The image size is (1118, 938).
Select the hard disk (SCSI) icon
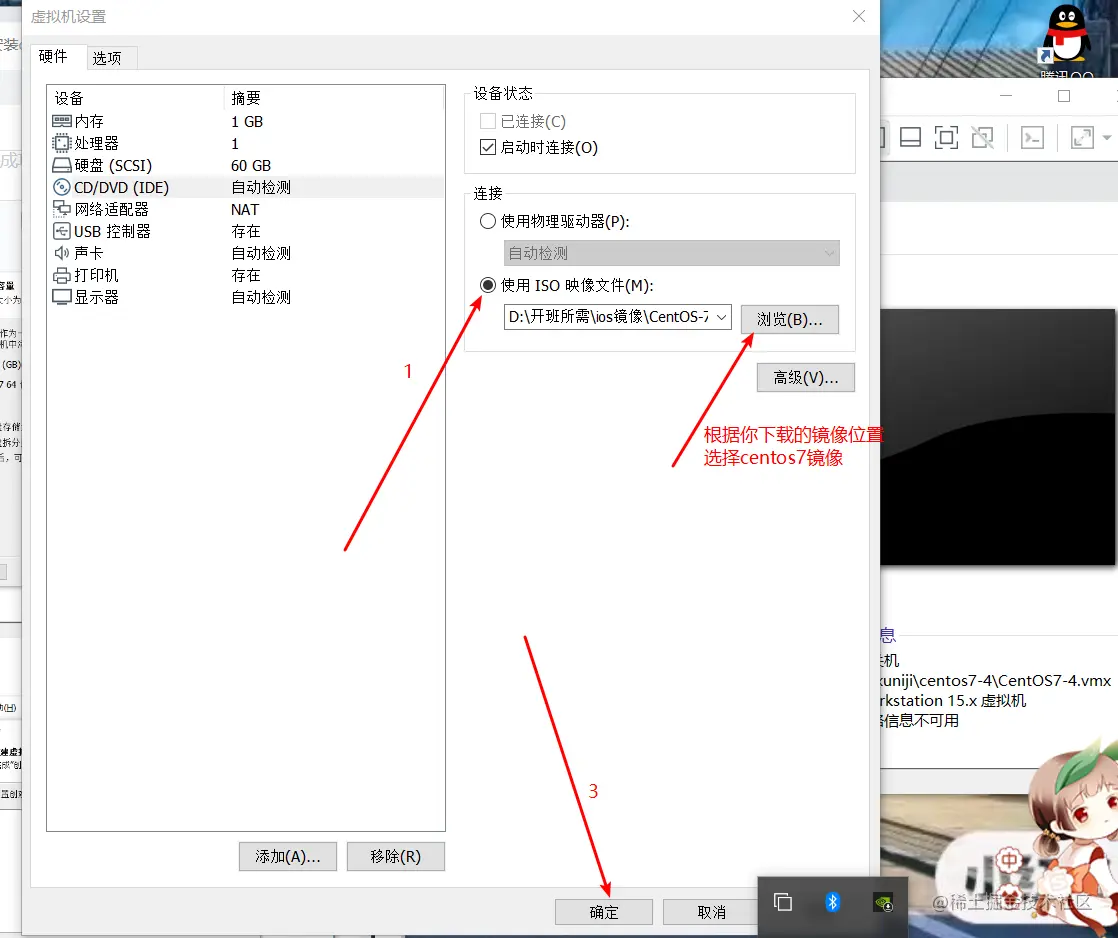(x=62, y=165)
